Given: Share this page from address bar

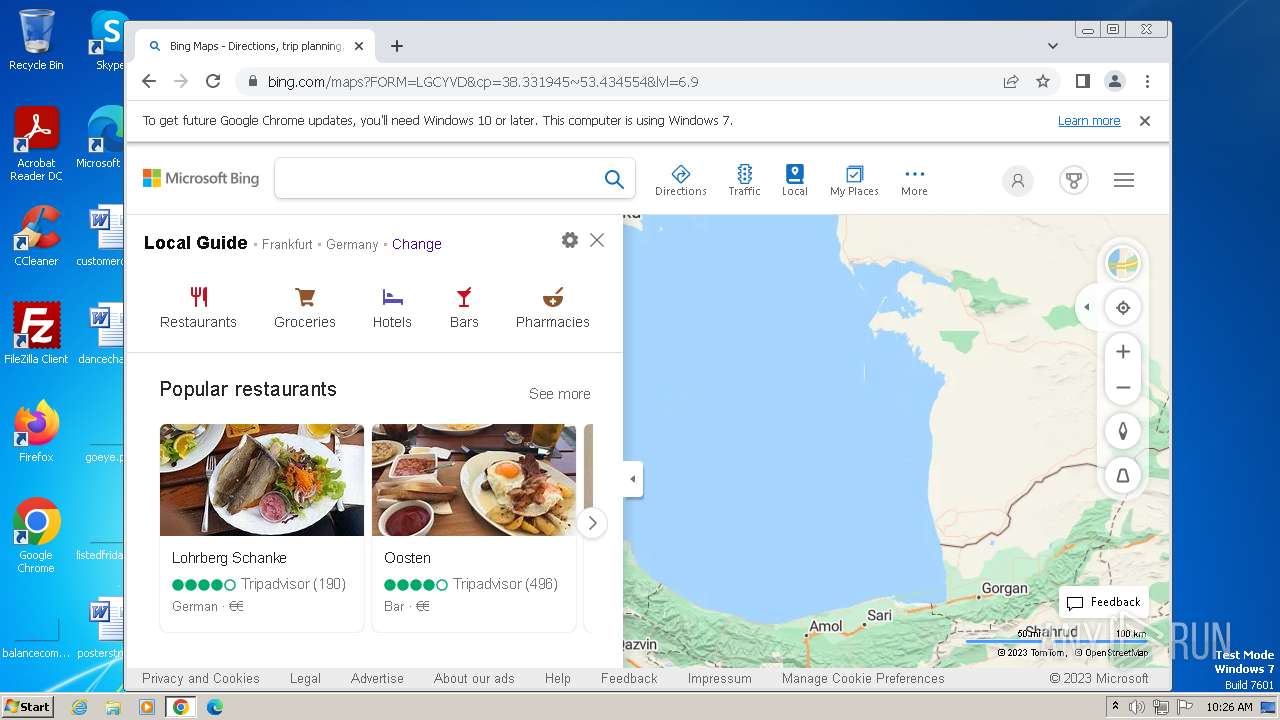Looking at the screenshot, I should (x=1011, y=82).
